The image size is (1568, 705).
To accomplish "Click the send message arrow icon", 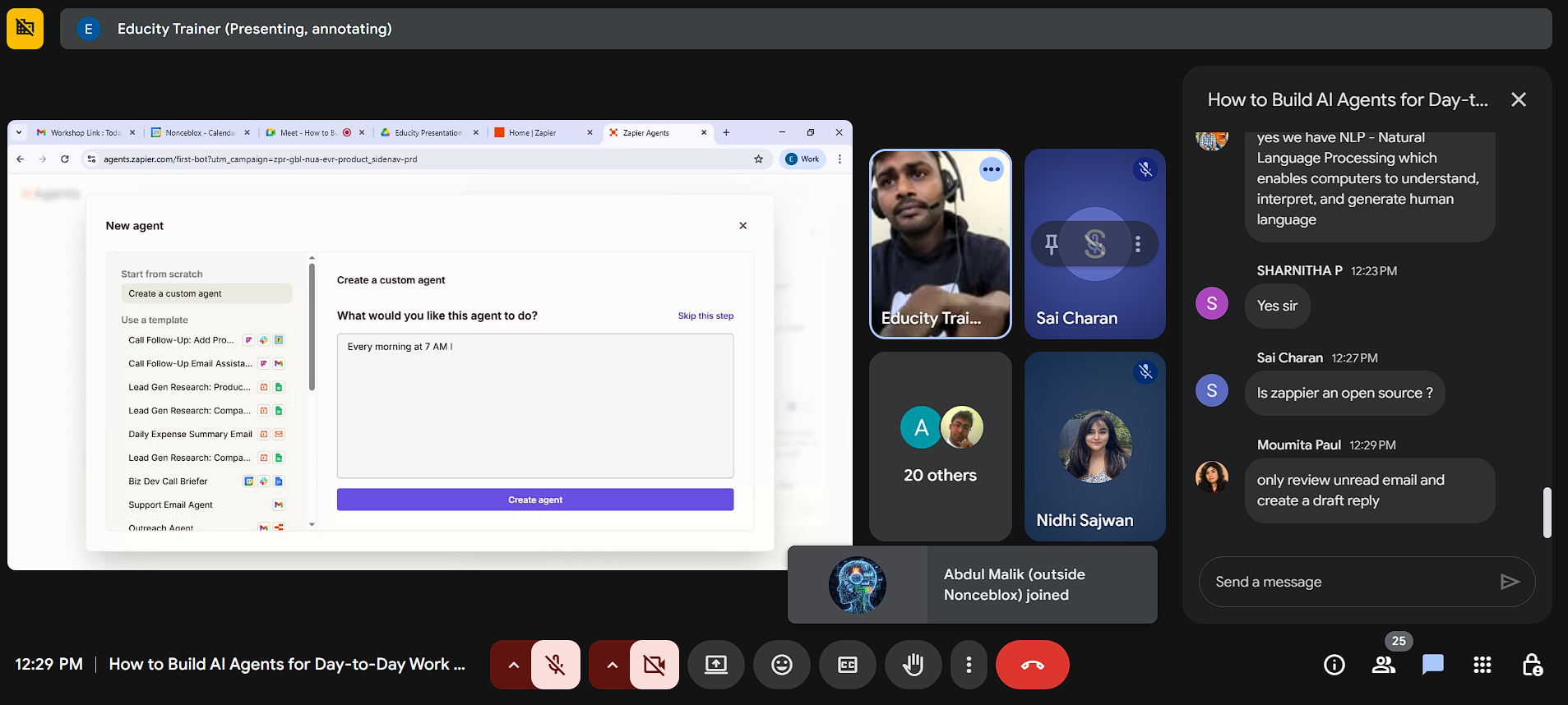I will tap(1510, 582).
